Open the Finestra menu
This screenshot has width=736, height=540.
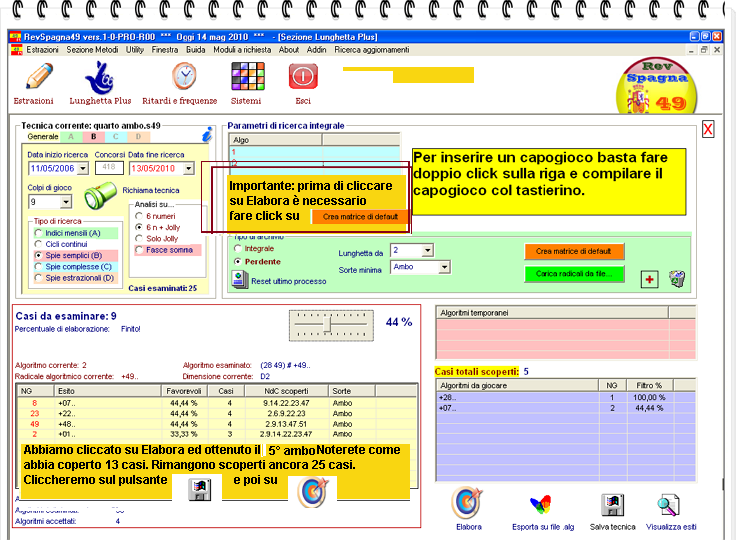click(165, 50)
